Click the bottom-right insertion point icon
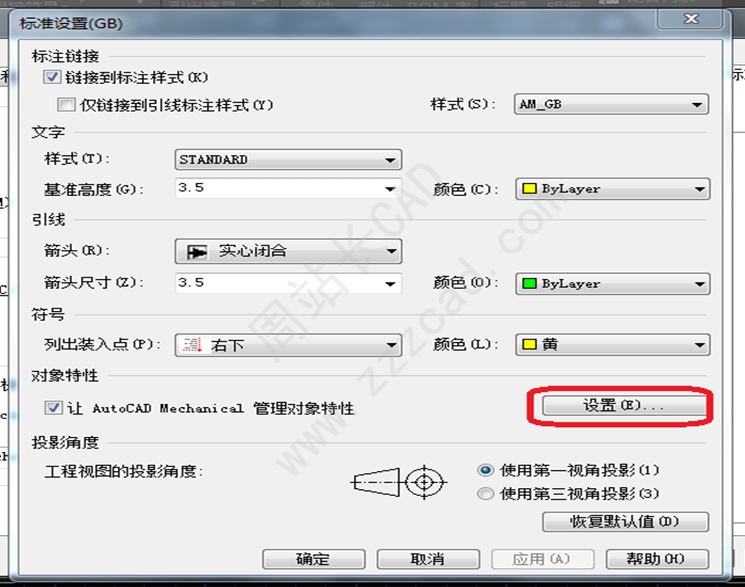This screenshot has height=587, width=745. coord(192,345)
